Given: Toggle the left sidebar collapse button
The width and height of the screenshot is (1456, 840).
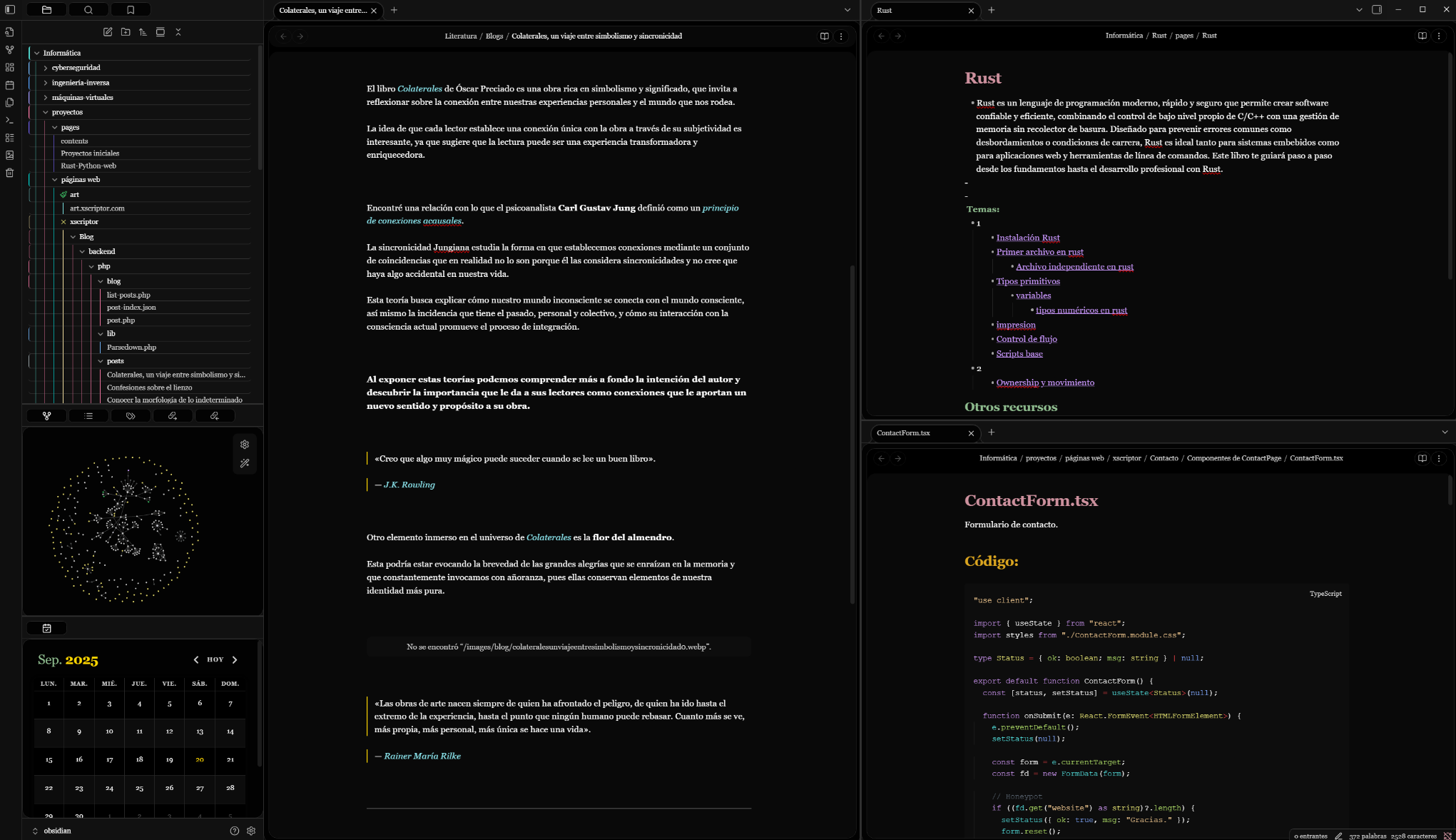Looking at the screenshot, I should tap(9, 9).
